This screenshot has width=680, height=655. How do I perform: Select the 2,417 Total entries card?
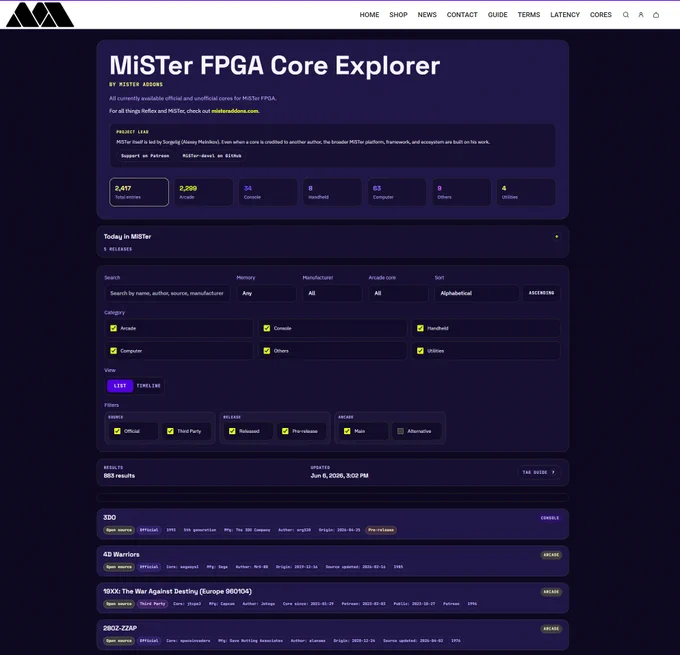[x=139, y=192]
